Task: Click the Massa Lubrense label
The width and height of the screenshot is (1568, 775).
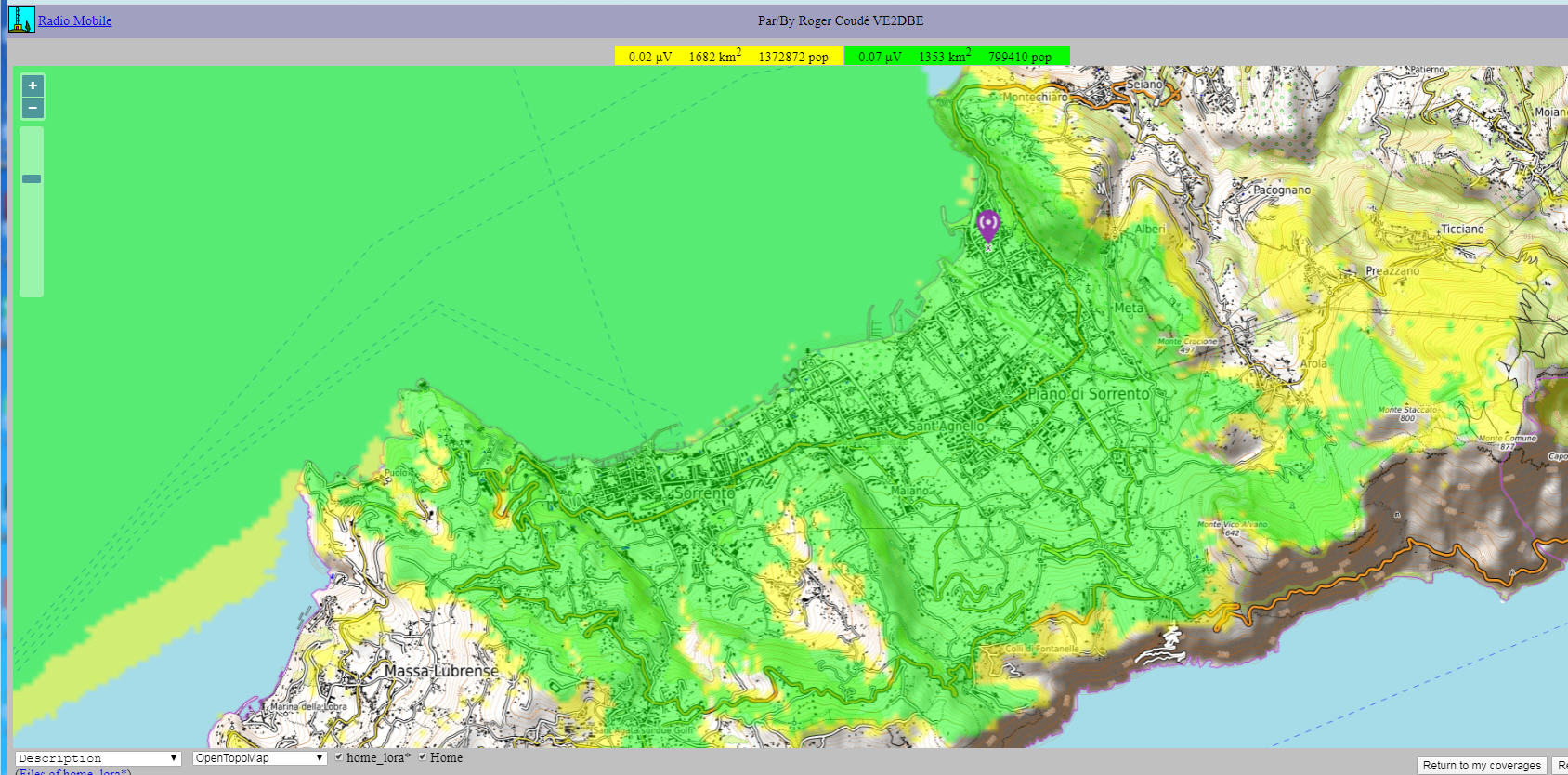Action: pos(441,670)
